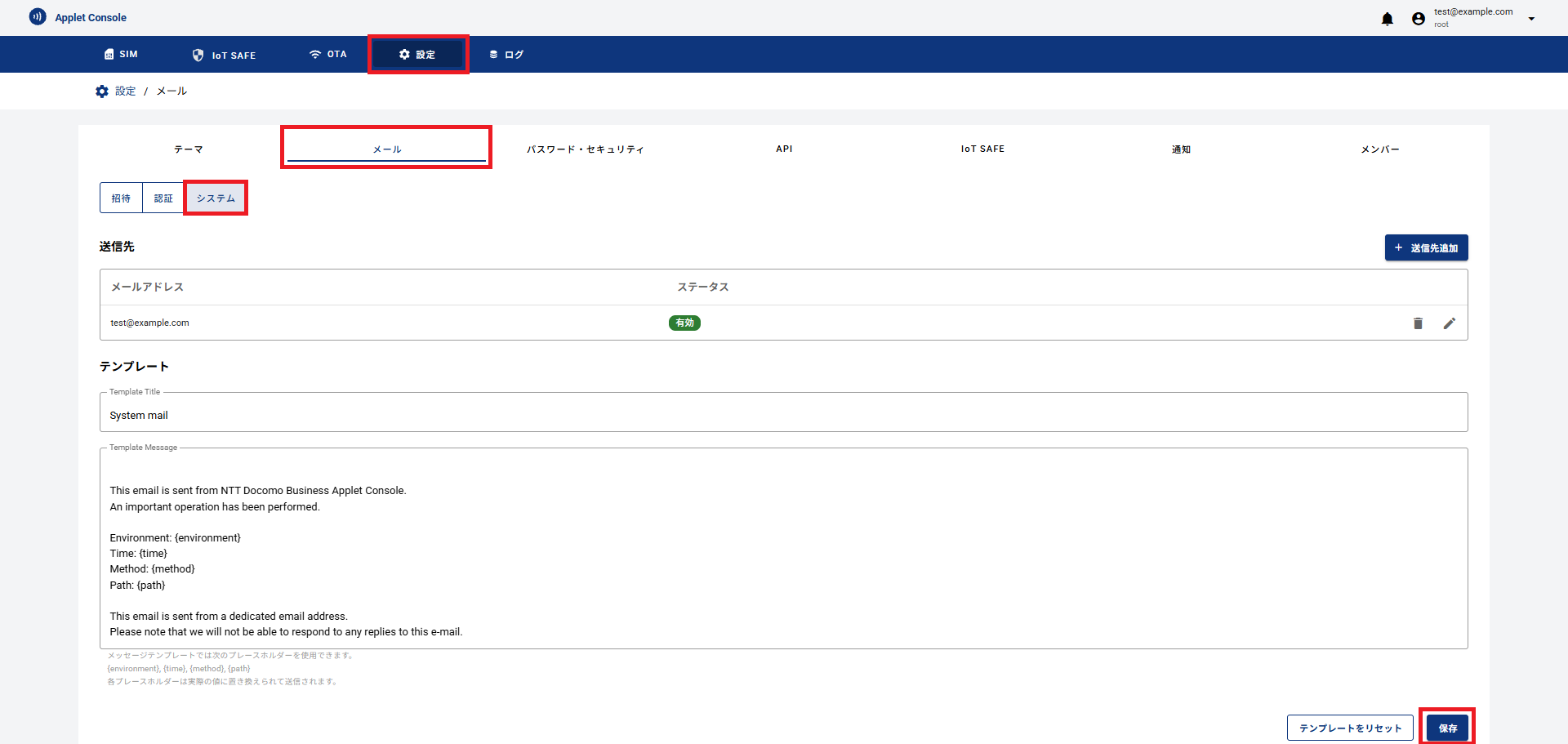Image resolution: width=1568 pixels, height=744 pixels.
Task: Click the Applet Console logo icon
Action: click(x=38, y=16)
